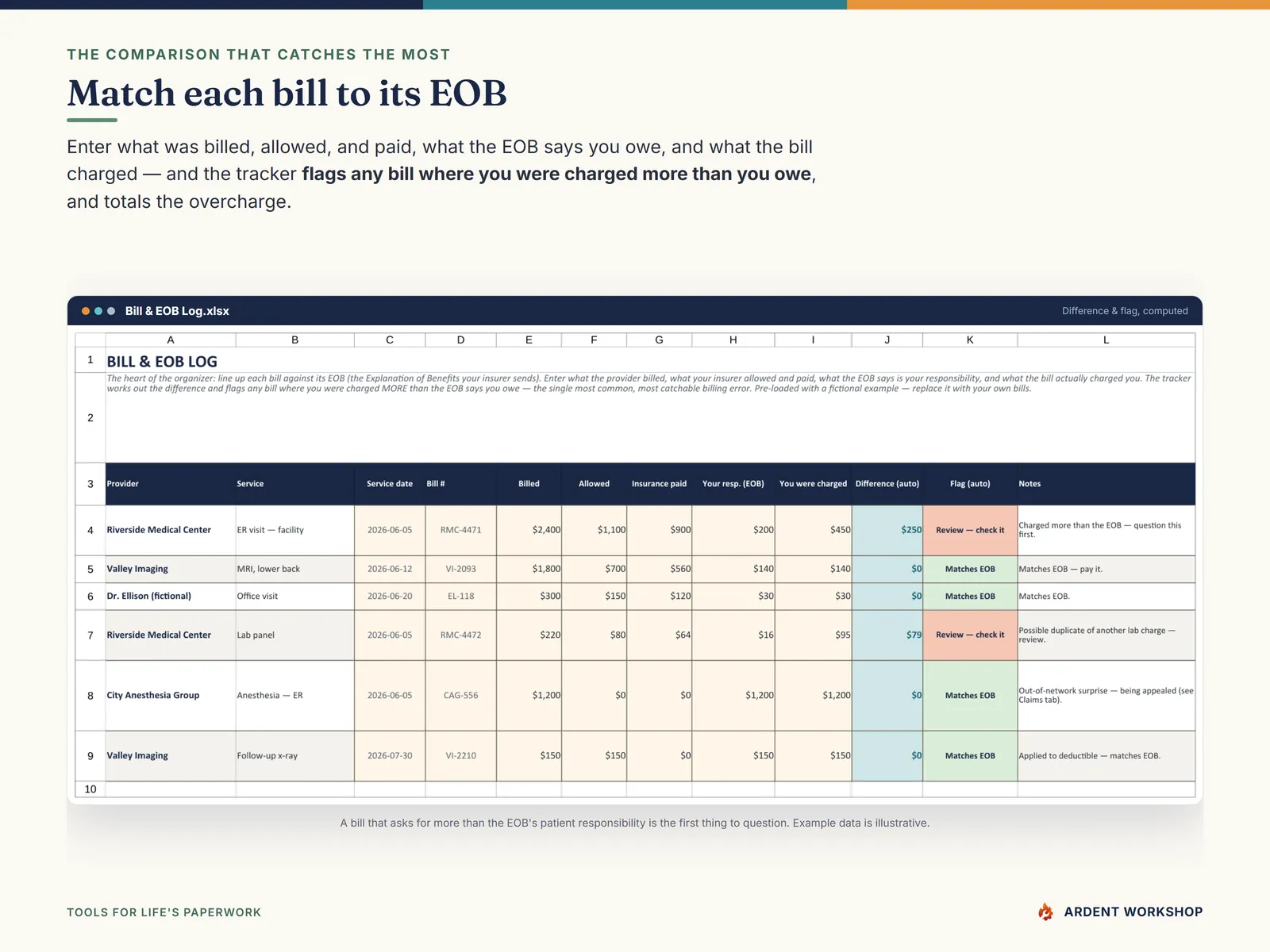Click the Review — check it flag for Lab panel

[970, 635]
